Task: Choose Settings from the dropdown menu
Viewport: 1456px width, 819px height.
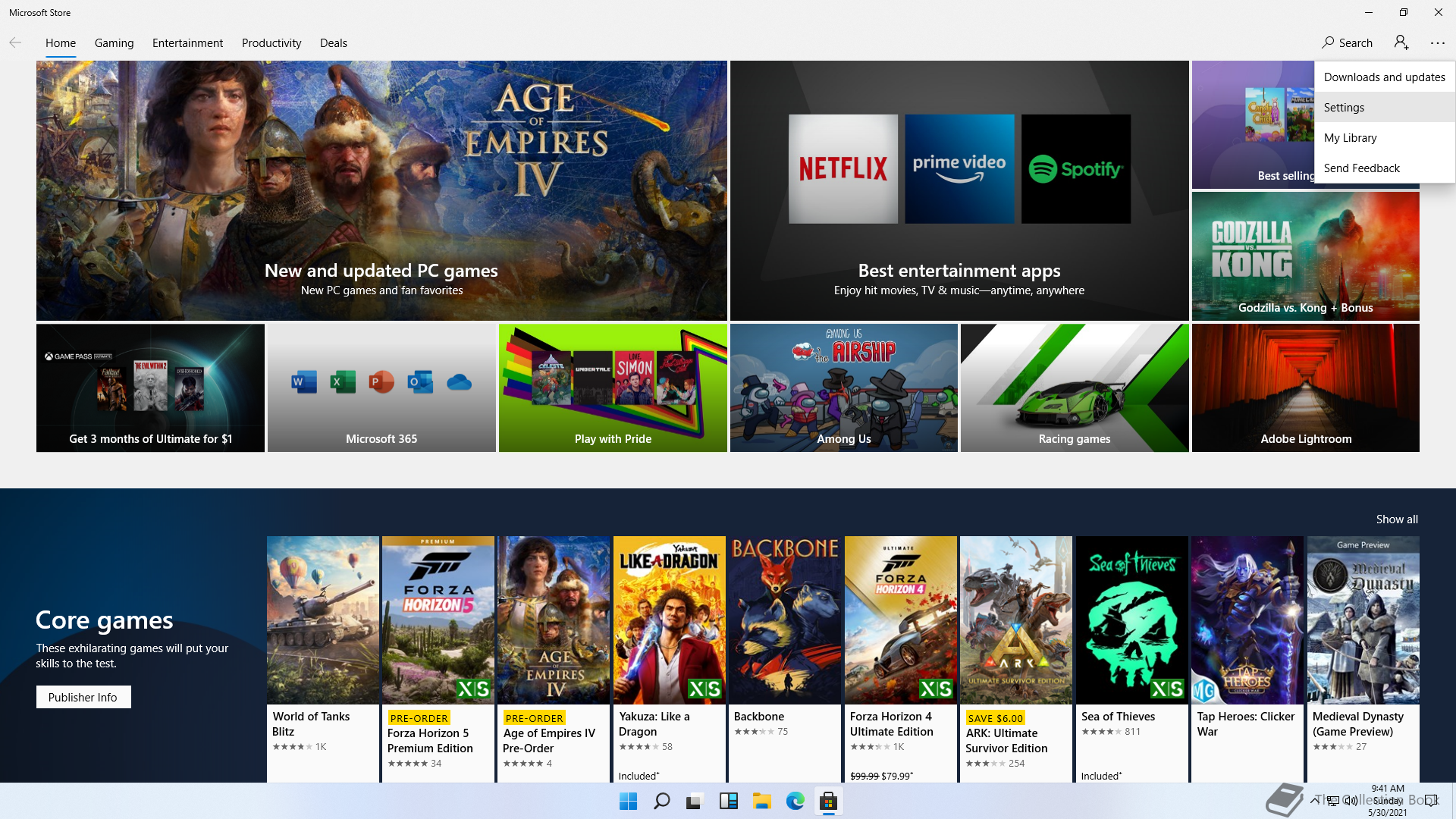Action: point(1385,107)
